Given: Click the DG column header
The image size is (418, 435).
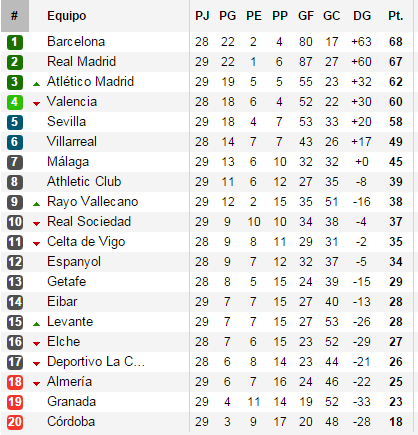Looking at the screenshot, I should [x=362, y=16].
